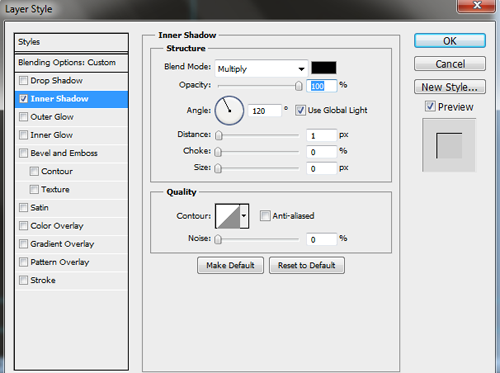Enable the Gradient Overlay checkbox
The width and height of the screenshot is (500, 373).
(x=23, y=244)
